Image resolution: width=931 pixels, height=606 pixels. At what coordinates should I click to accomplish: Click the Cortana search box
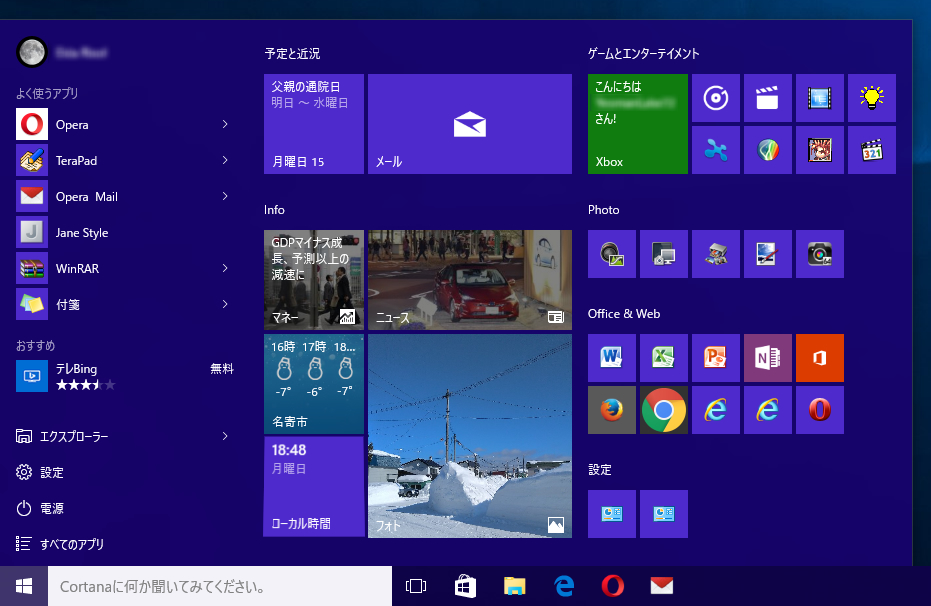tap(220, 586)
